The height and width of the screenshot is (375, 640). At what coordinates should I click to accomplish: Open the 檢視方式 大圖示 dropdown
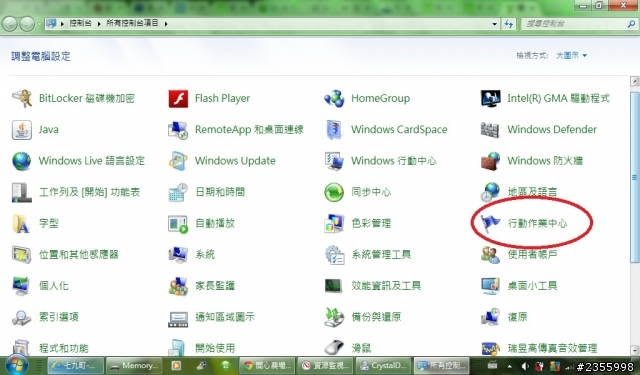[x=571, y=55]
